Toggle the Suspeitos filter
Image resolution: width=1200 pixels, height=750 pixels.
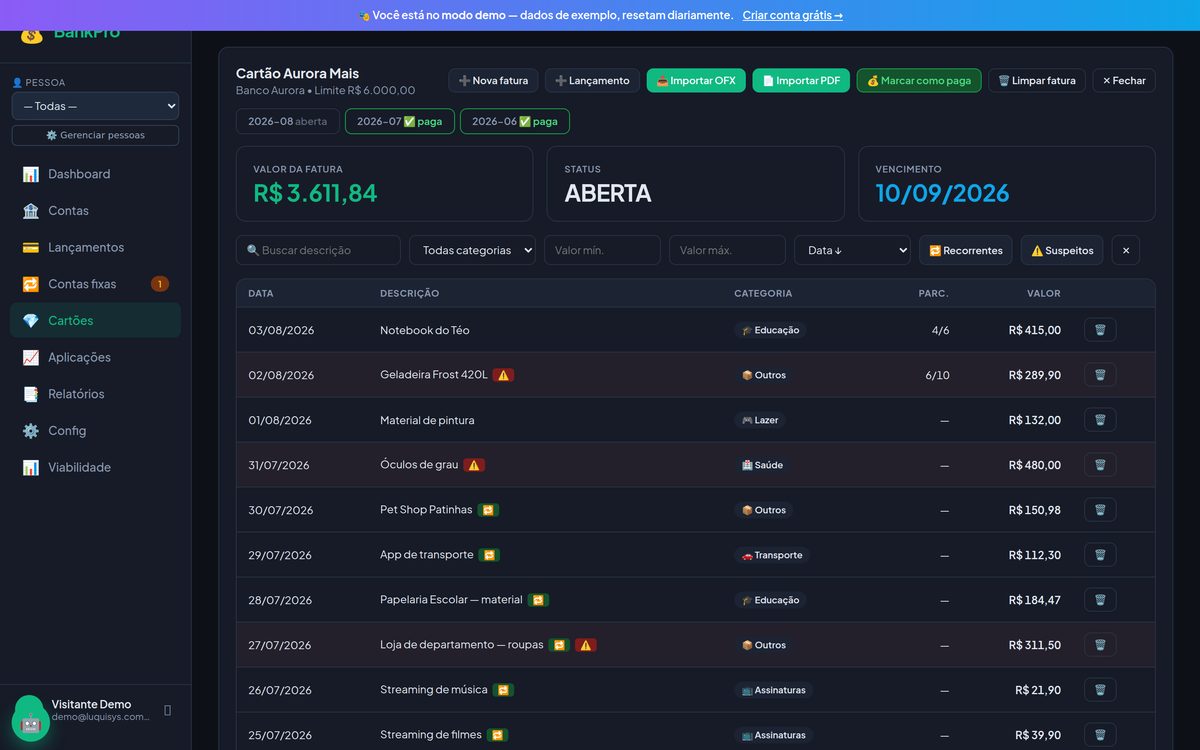click(x=1062, y=250)
